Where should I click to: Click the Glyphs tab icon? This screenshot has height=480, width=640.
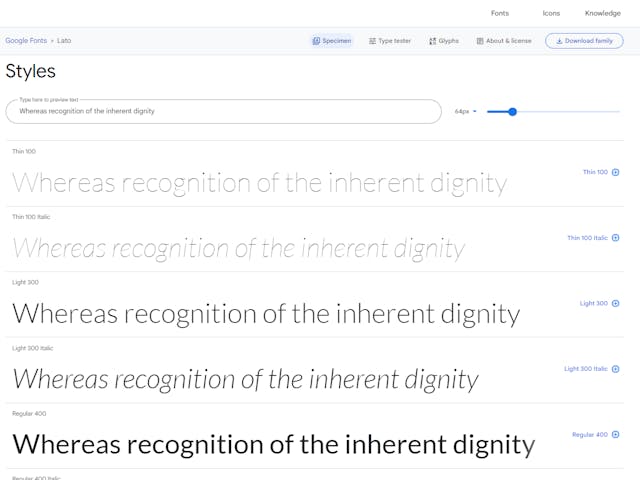(433, 41)
